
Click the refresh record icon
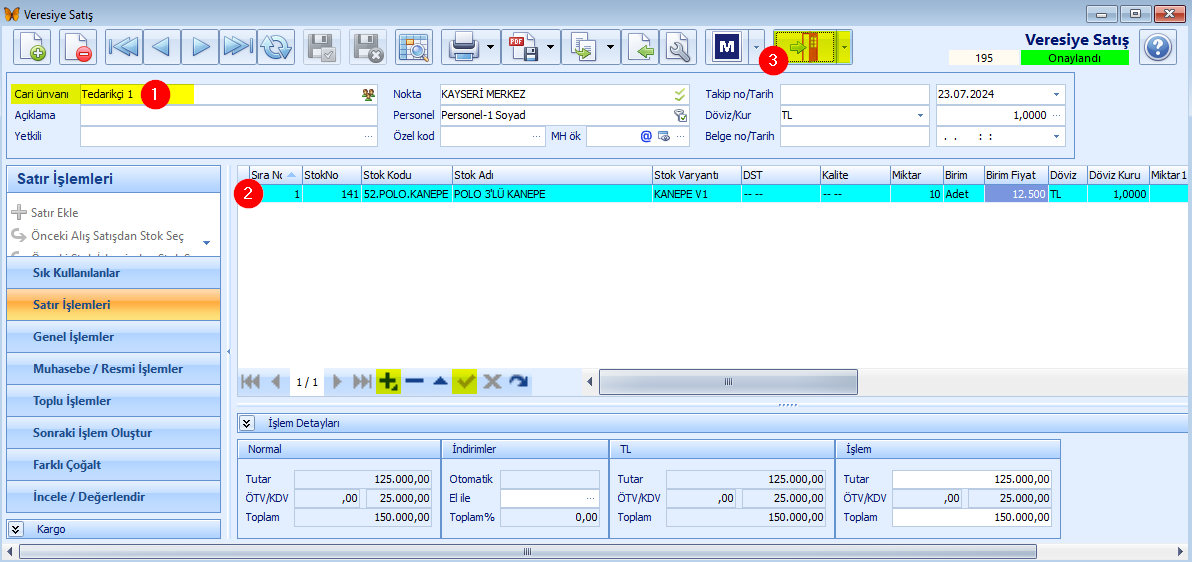[x=276, y=47]
